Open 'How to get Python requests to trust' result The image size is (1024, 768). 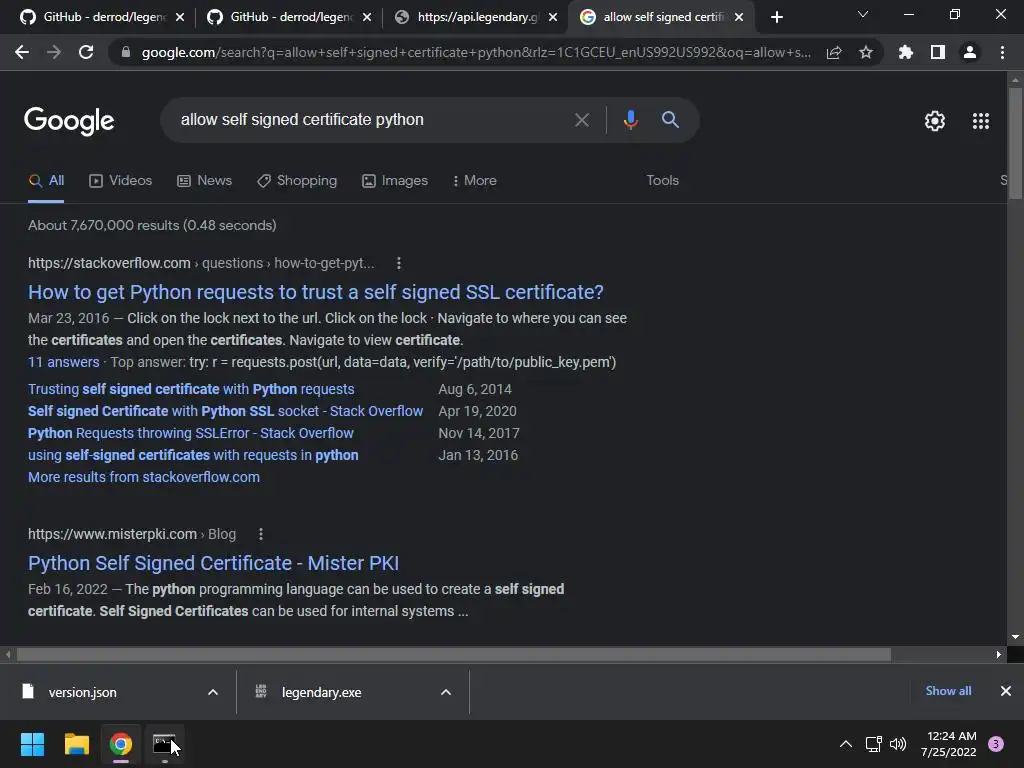coord(315,292)
